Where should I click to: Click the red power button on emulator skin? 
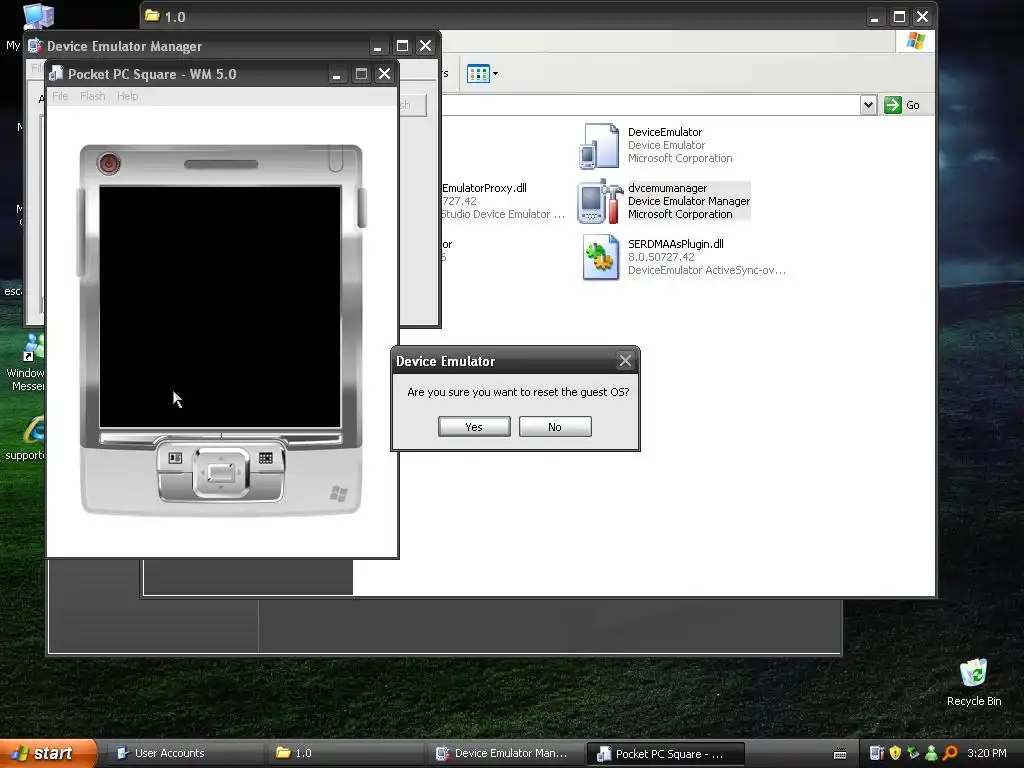coord(109,163)
